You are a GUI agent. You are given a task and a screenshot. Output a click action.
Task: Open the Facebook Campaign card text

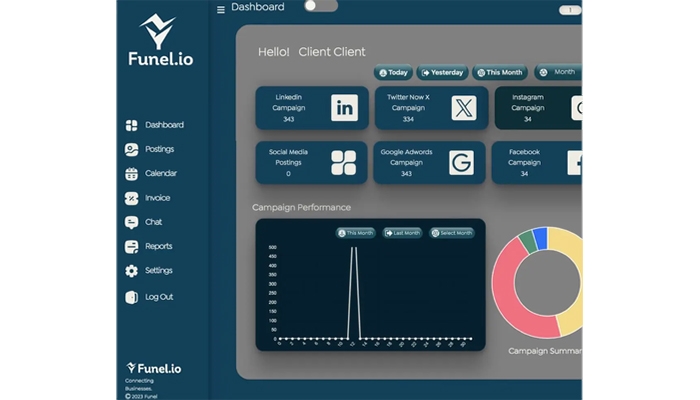(525, 162)
